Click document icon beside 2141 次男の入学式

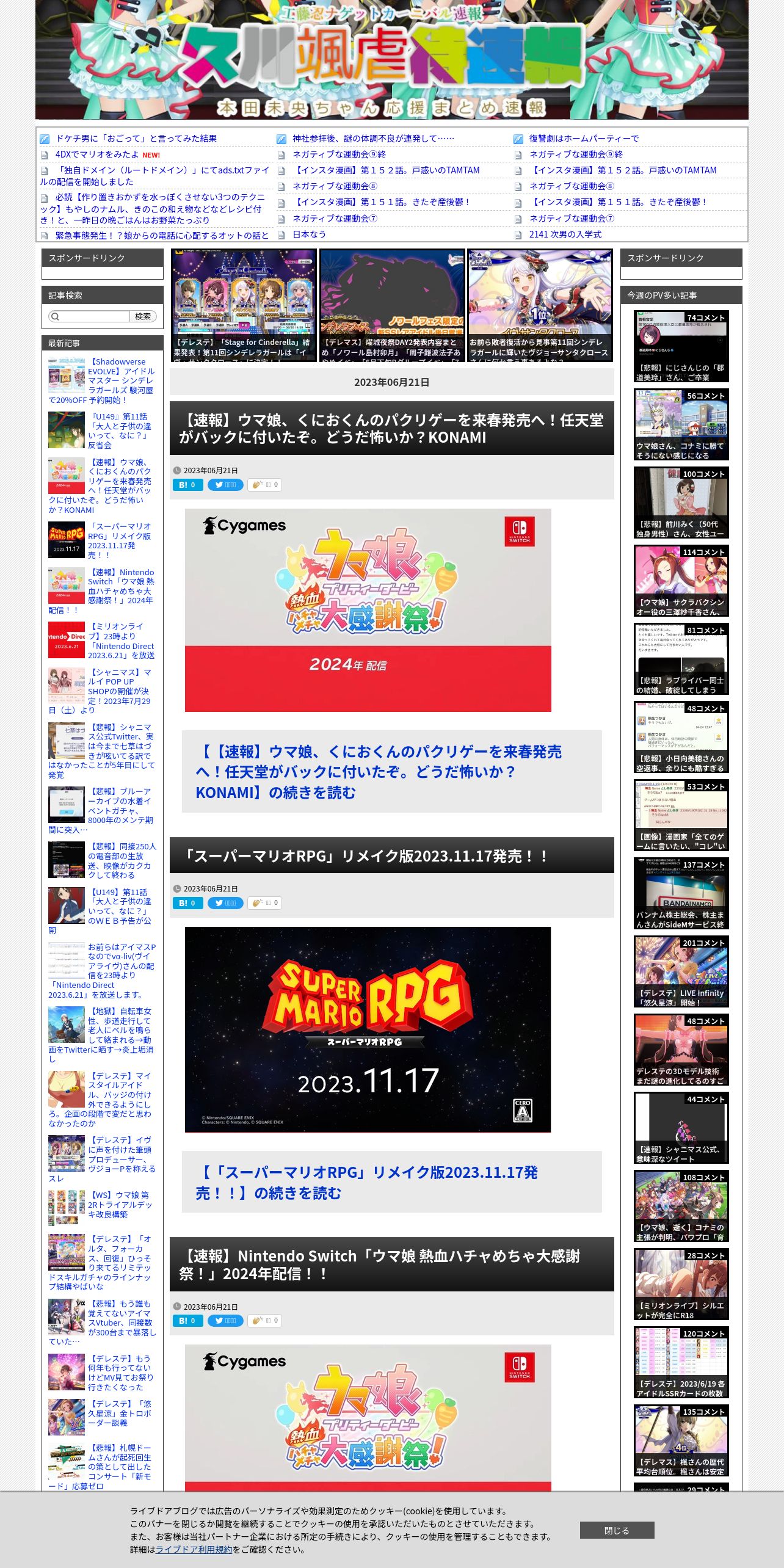pos(518,235)
